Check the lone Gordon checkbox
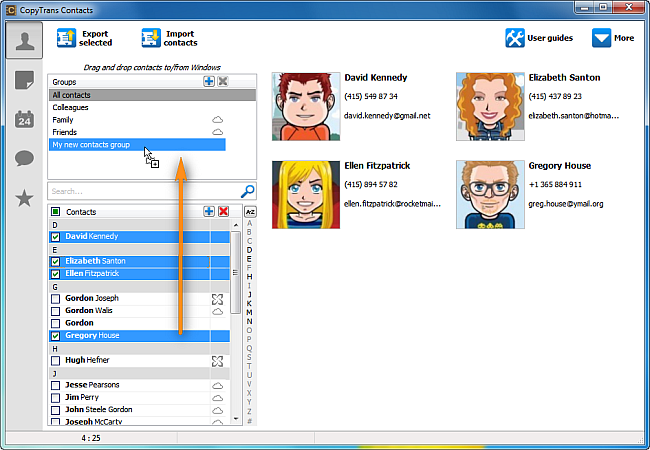This screenshot has width=650, height=450. coord(55,323)
